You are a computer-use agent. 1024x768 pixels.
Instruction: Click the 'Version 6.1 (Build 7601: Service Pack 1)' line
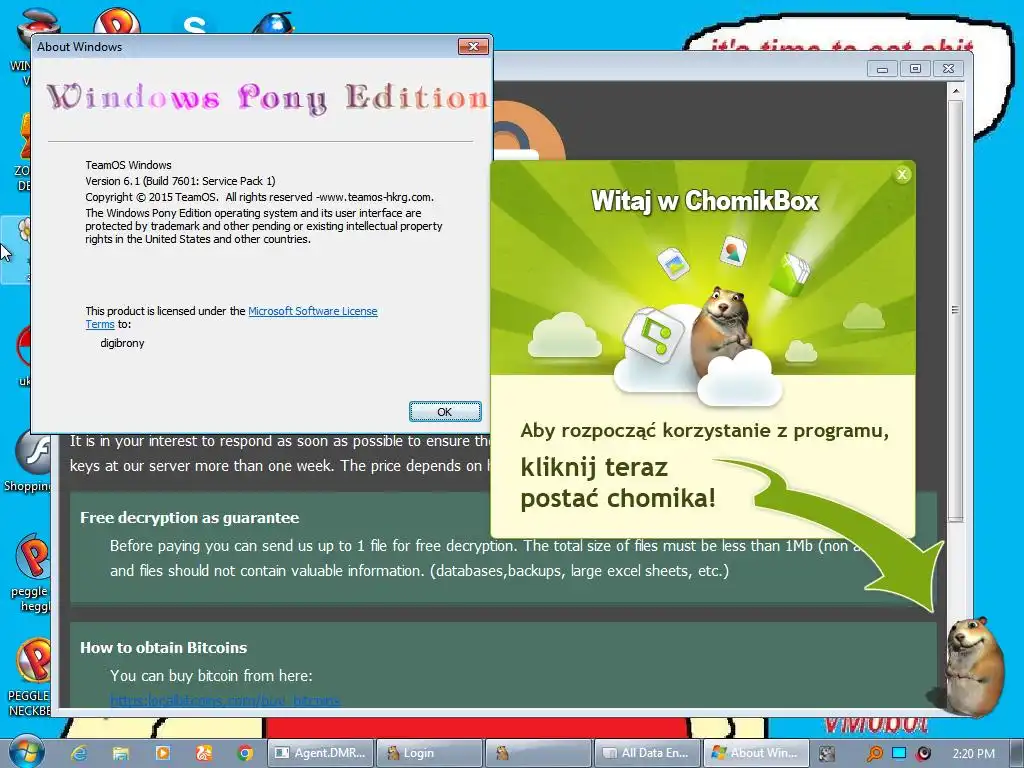180,181
